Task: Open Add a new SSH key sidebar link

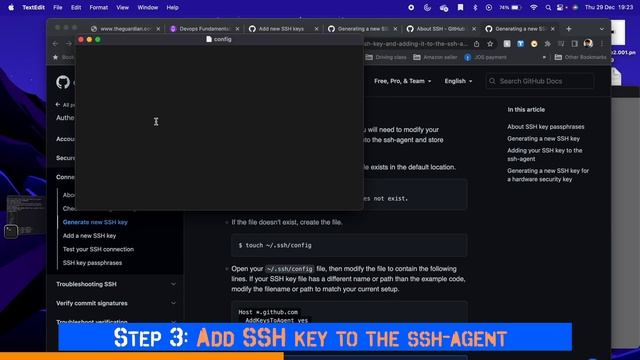Action: coord(89,236)
